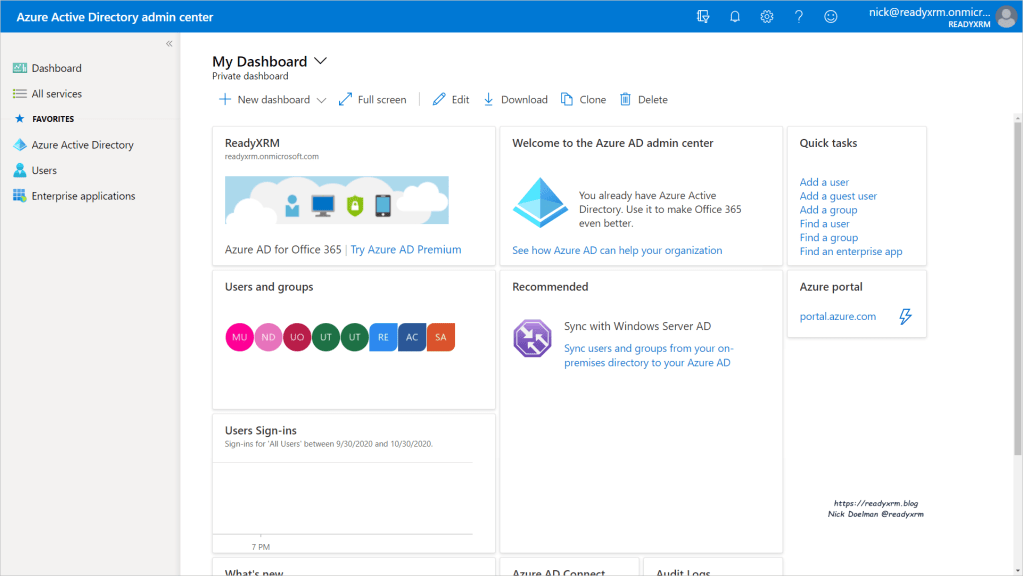Image resolution: width=1023 pixels, height=576 pixels.
Task: Open Azure Active Directory in sidebar
Action: point(82,145)
